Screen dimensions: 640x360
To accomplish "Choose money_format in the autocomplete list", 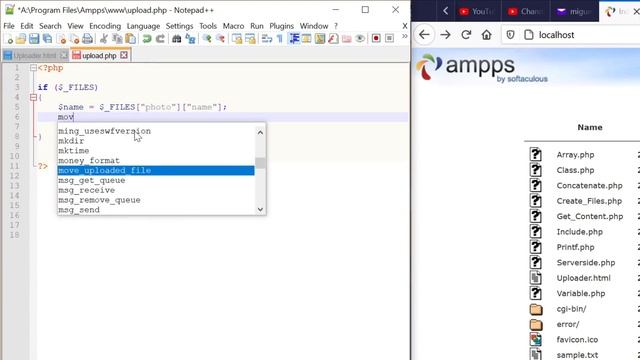I will [156, 160].
